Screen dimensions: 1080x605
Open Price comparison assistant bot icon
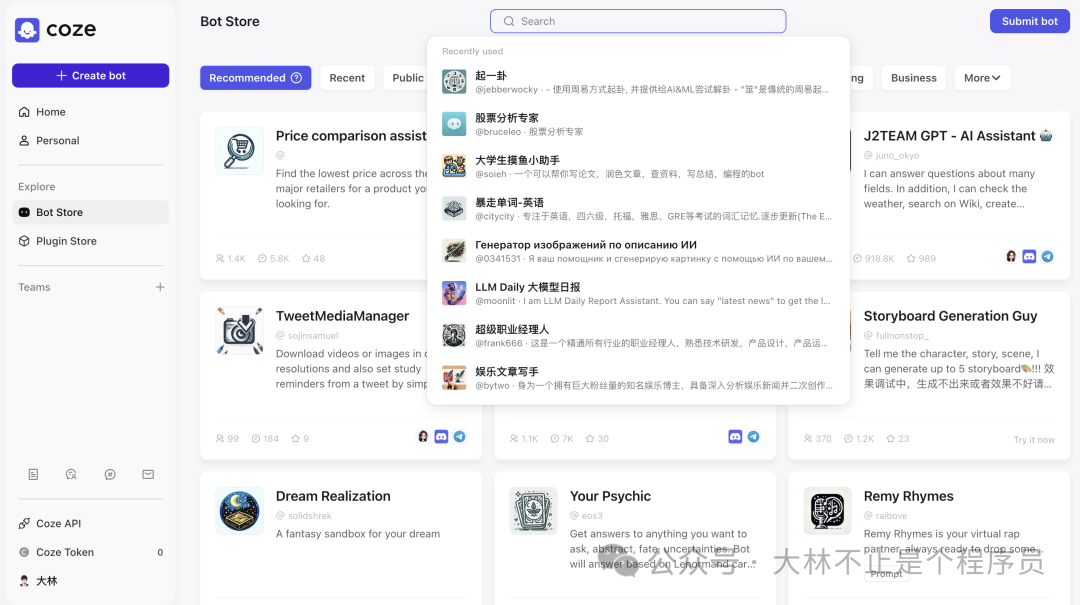coord(239,150)
